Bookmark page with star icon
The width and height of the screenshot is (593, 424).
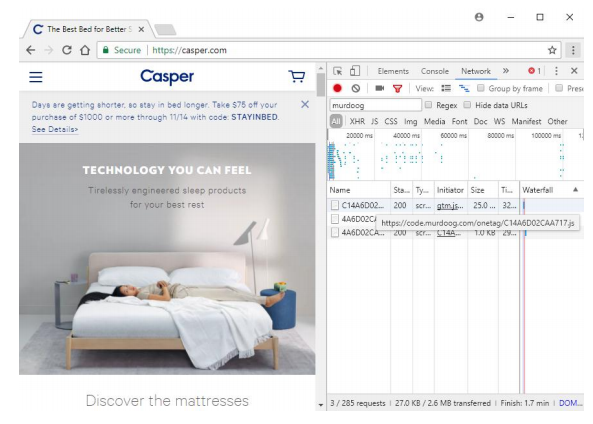coord(552,50)
